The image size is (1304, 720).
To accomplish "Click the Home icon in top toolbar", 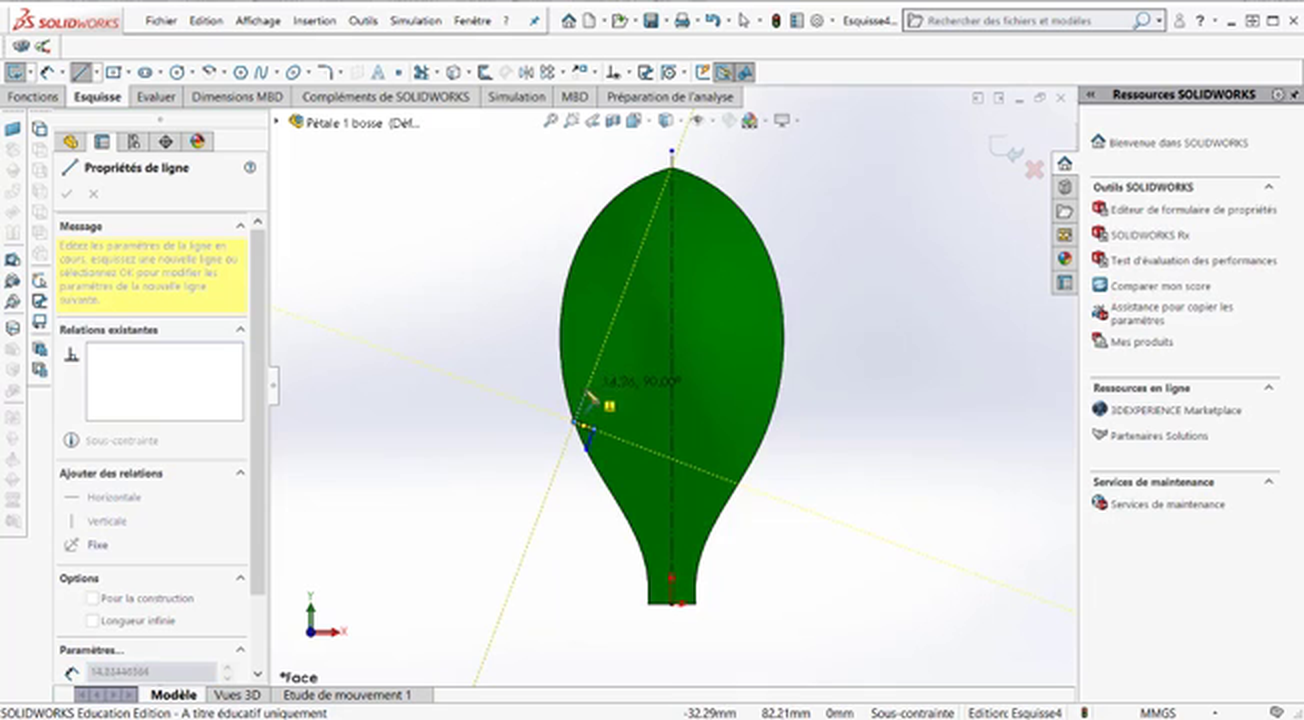I will pos(569,21).
